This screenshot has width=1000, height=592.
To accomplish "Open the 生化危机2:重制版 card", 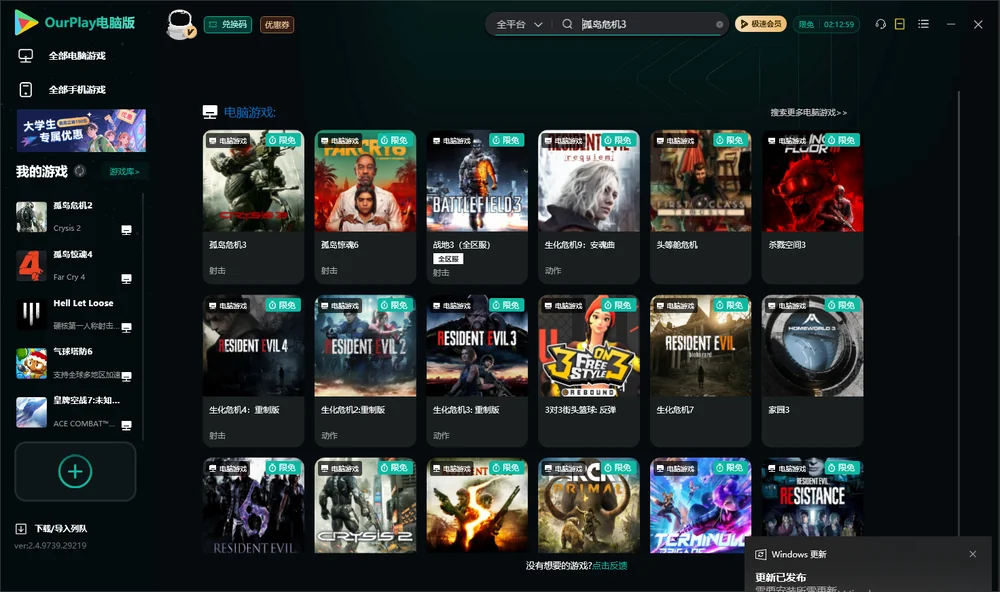I will [365, 371].
